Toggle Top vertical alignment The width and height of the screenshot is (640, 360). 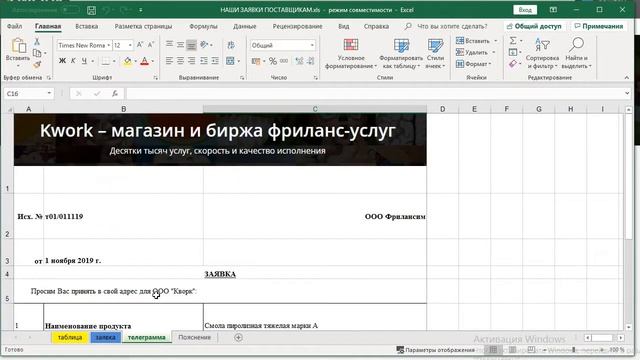point(169,44)
